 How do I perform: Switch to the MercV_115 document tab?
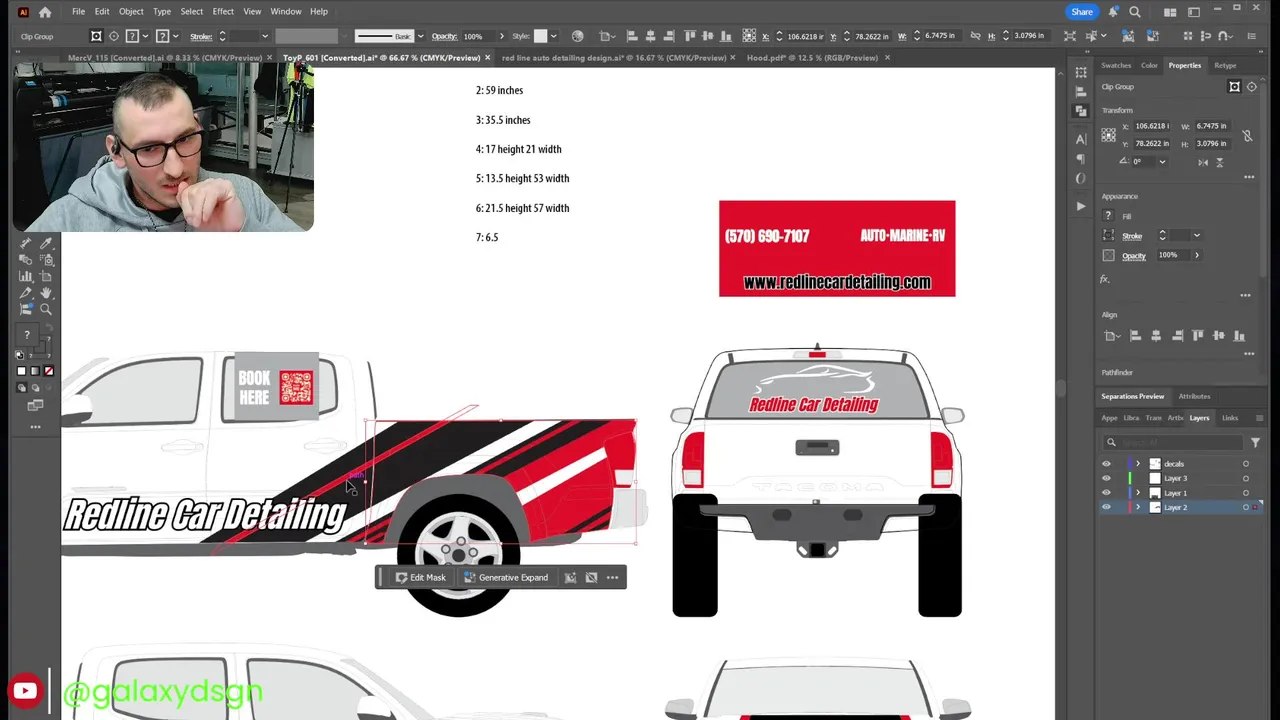165,58
